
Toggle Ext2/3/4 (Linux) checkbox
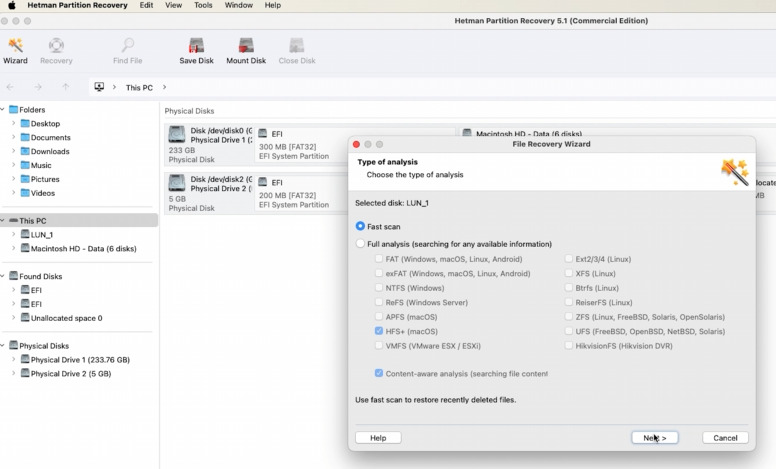tap(569, 259)
